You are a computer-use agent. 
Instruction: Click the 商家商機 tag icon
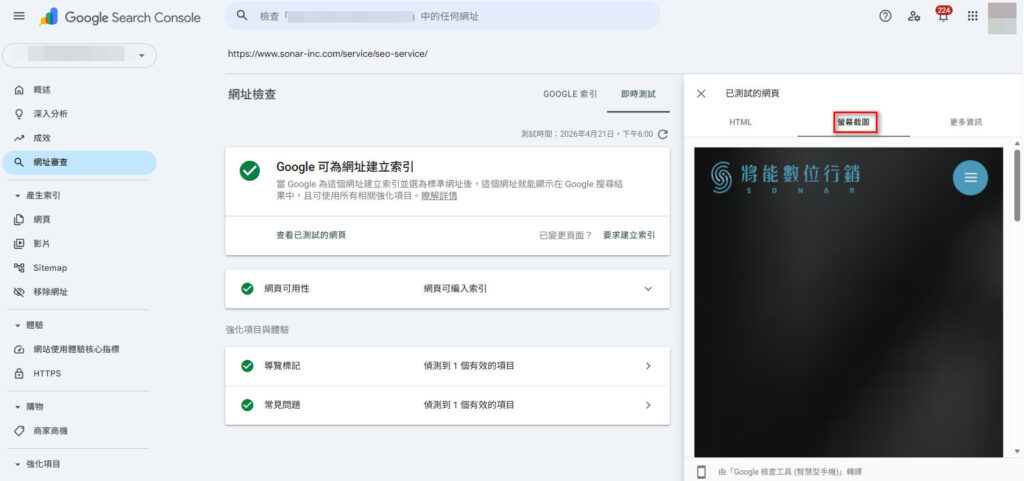(x=19, y=431)
